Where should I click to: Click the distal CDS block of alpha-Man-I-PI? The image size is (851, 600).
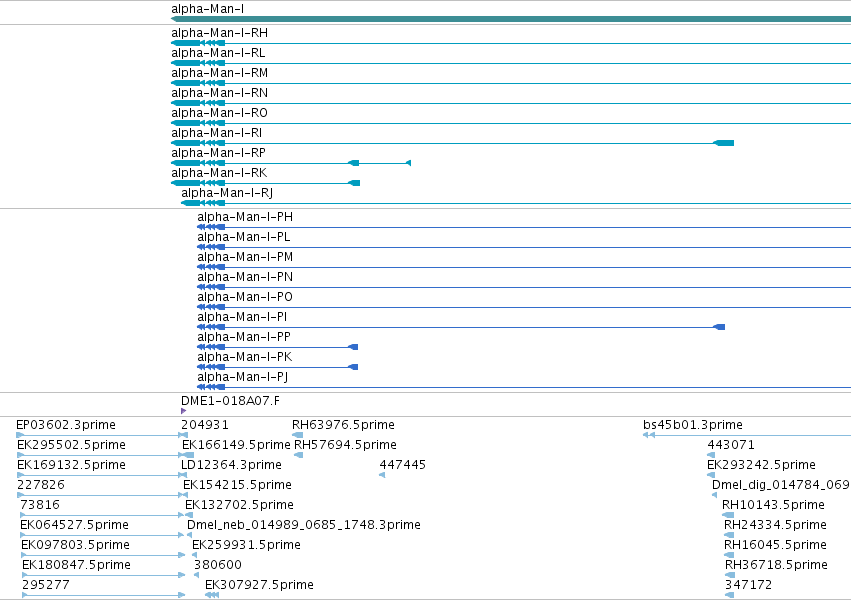point(719,327)
